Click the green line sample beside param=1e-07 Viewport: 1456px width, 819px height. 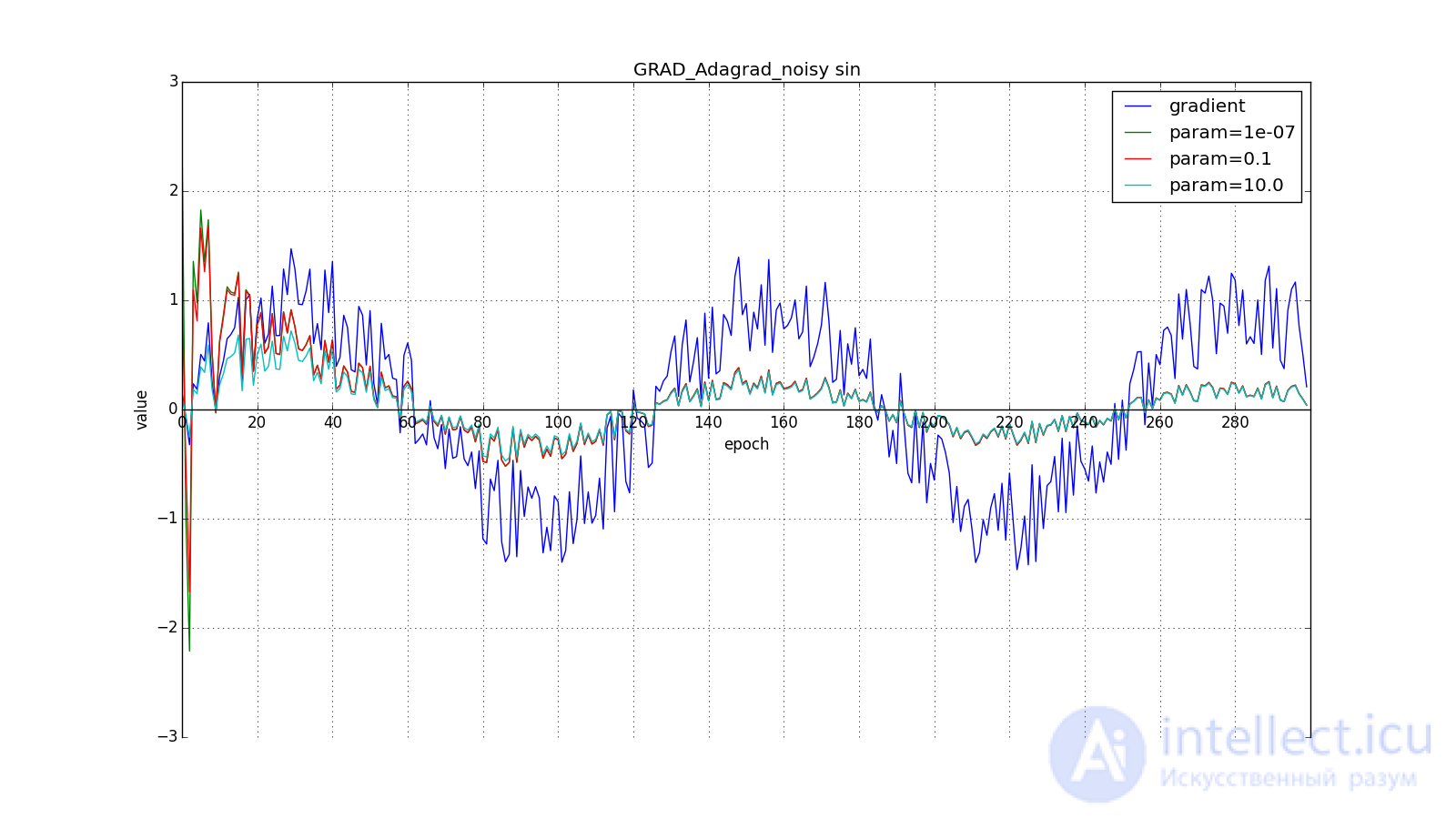pyautogui.click(x=1138, y=133)
